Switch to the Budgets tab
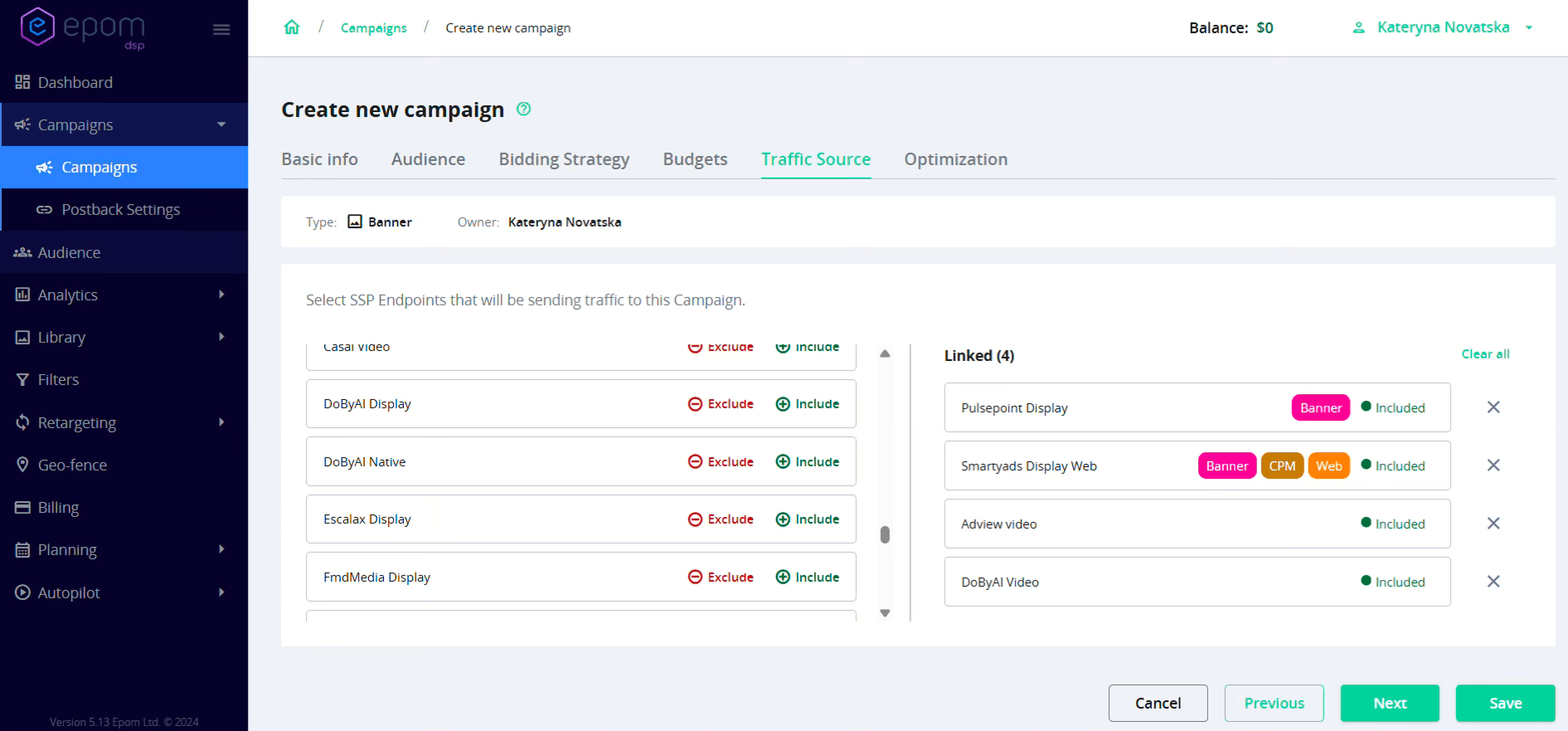The height and width of the screenshot is (731, 1568). coord(695,159)
